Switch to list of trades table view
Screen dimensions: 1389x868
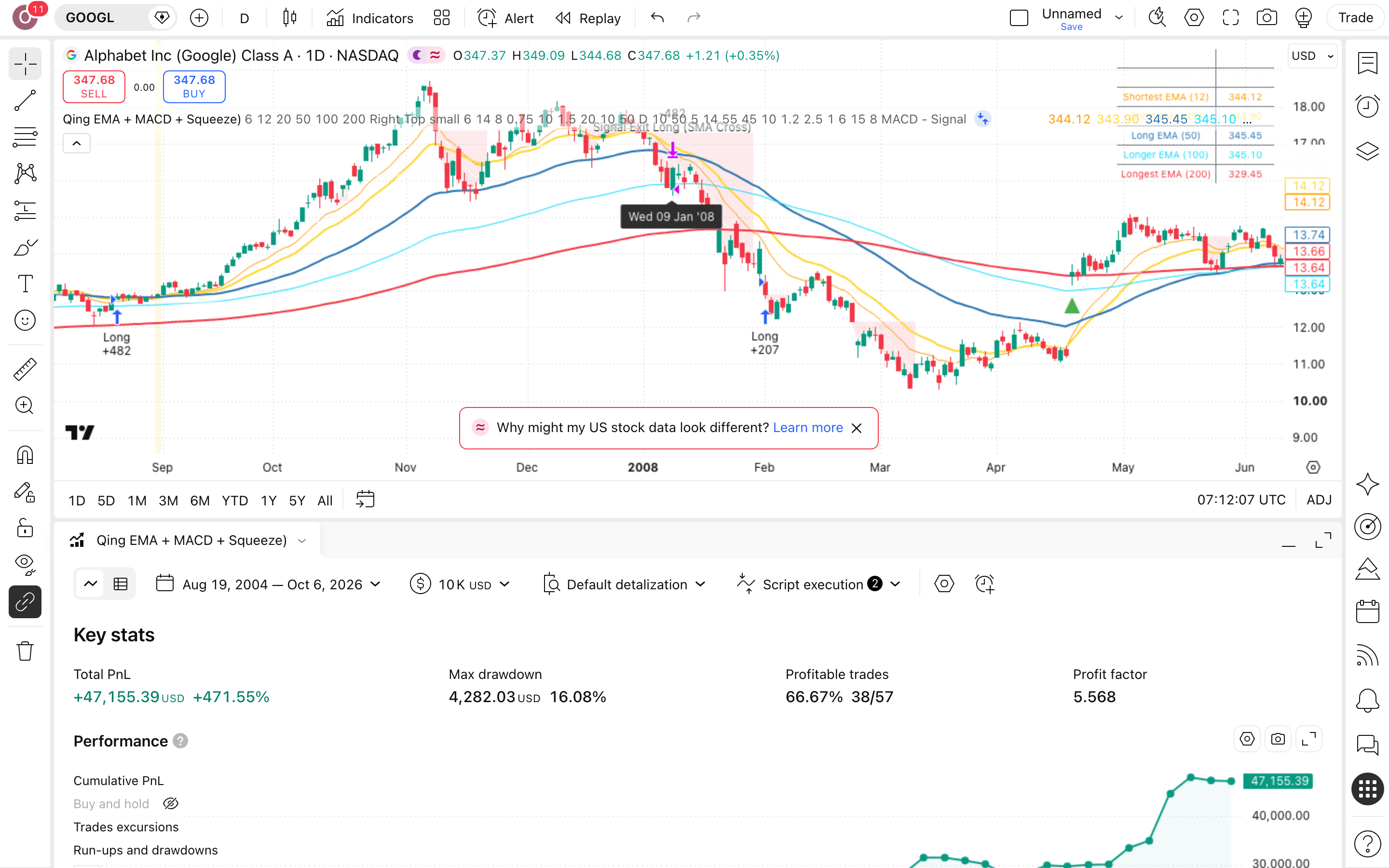point(121,584)
